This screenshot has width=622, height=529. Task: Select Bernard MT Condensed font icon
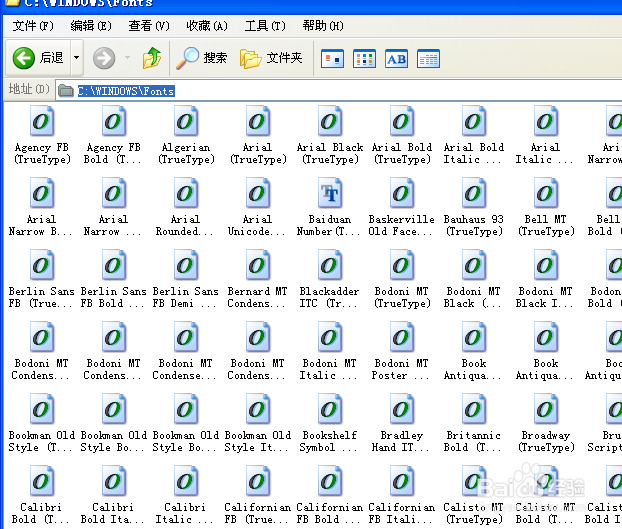(x=258, y=265)
